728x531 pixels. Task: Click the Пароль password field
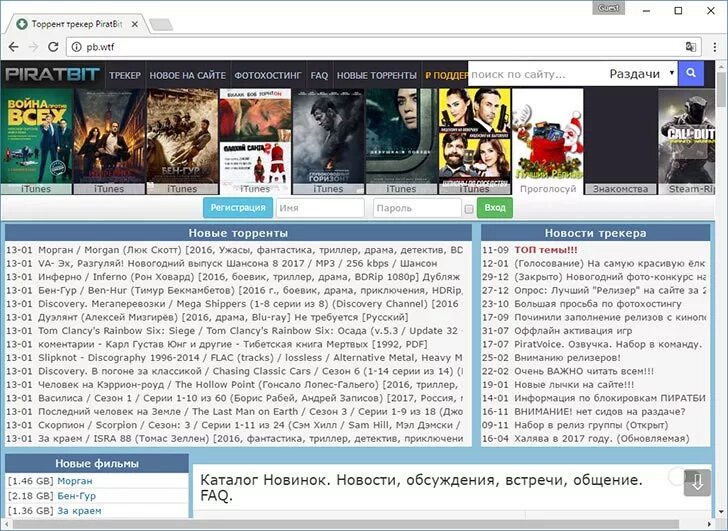click(x=417, y=208)
